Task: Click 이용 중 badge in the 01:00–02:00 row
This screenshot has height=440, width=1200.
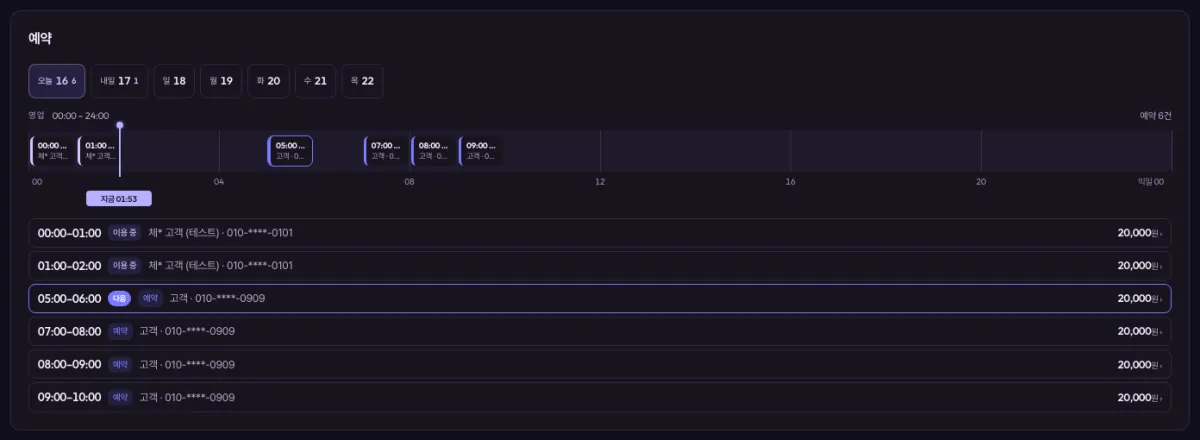Action: click(x=125, y=266)
